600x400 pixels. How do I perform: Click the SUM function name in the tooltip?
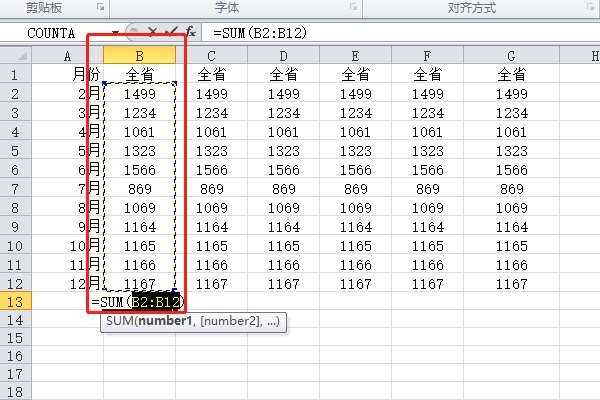point(119,321)
